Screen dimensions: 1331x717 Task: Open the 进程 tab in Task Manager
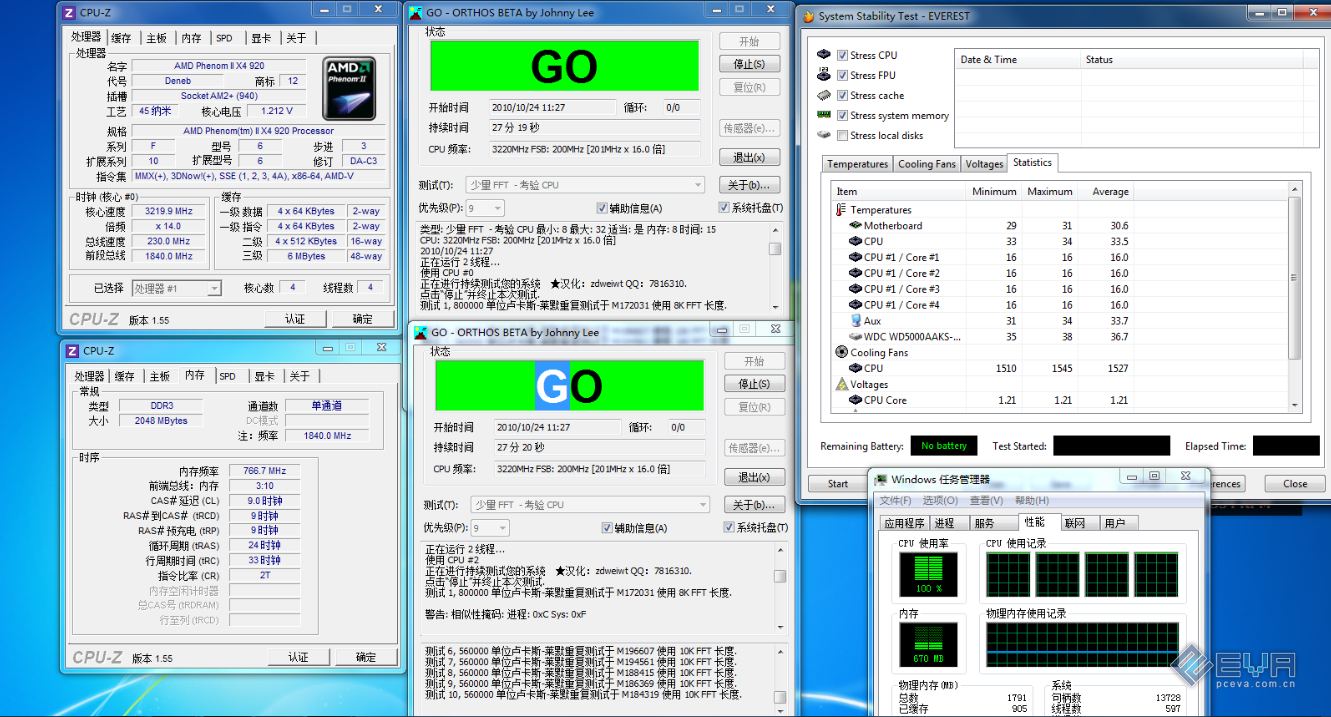(944, 523)
